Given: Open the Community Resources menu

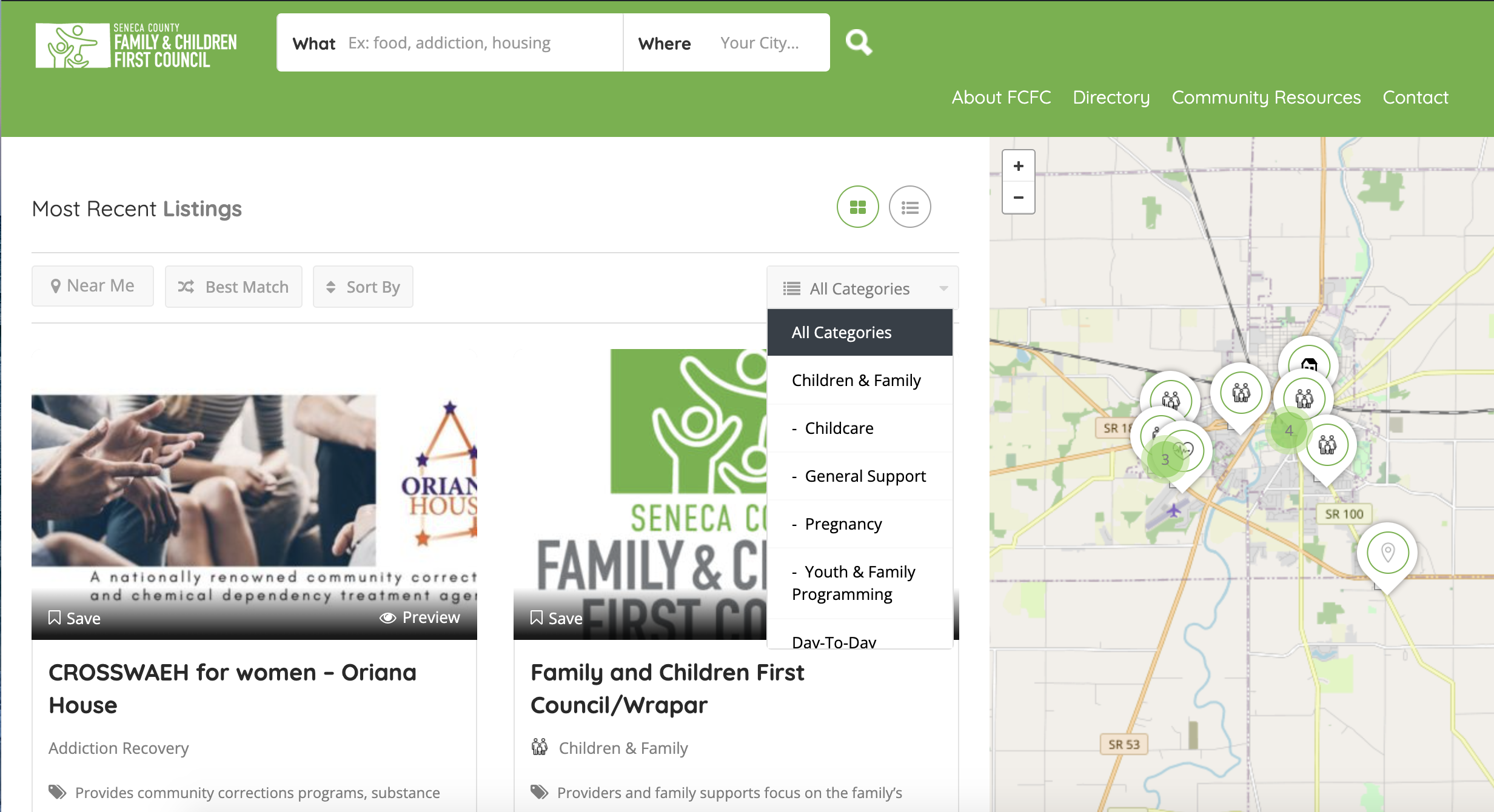Looking at the screenshot, I should coord(1266,98).
